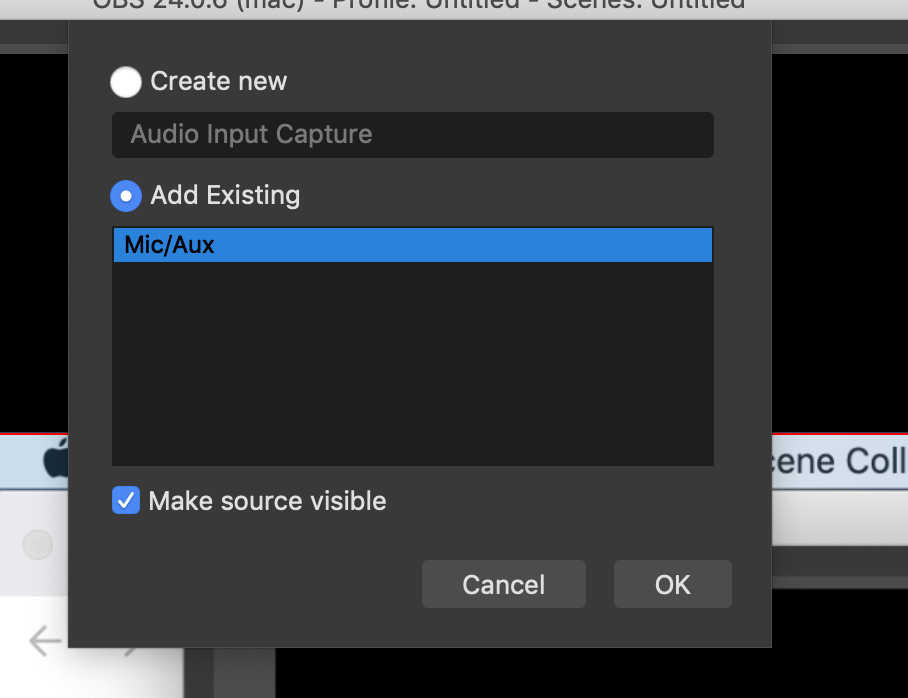The width and height of the screenshot is (908, 698).
Task: Click the browser back arrow icon
Action: pos(44,641)
